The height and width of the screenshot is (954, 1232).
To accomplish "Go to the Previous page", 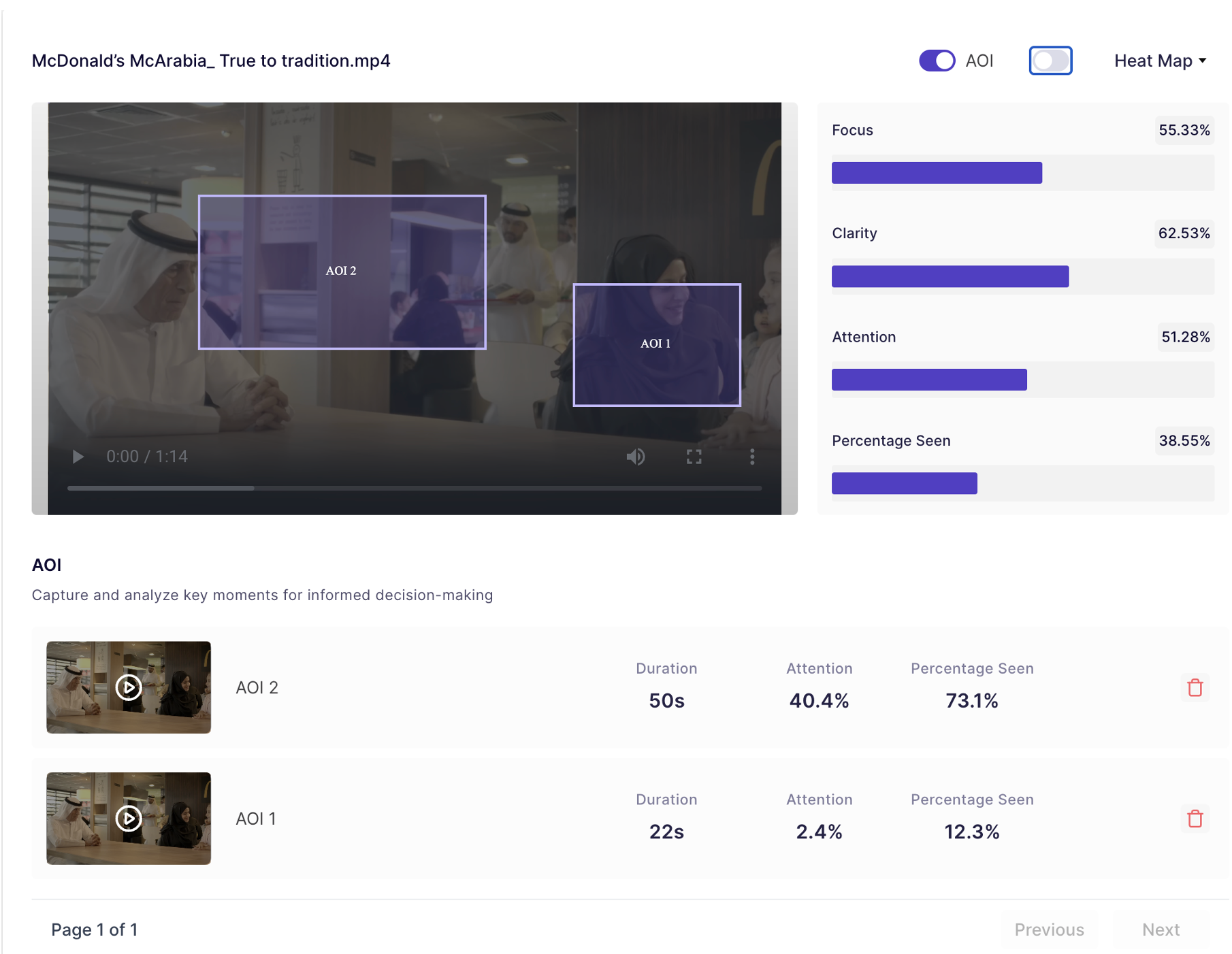I will point(1049,930).
